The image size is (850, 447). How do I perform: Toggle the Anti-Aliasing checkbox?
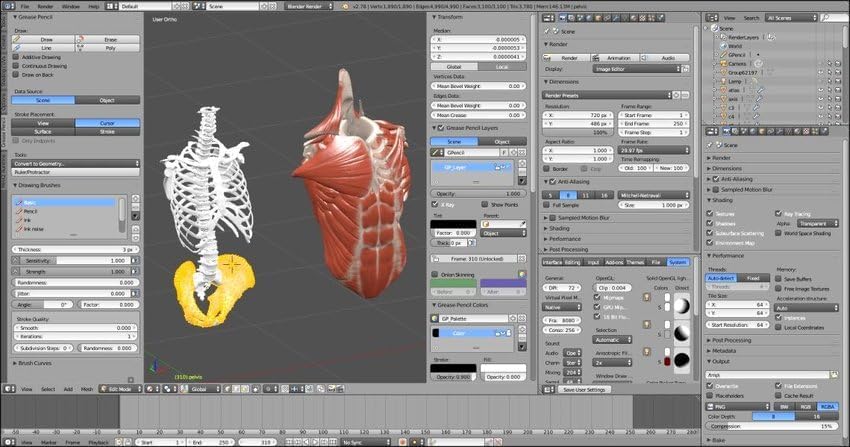click(553, 182)
